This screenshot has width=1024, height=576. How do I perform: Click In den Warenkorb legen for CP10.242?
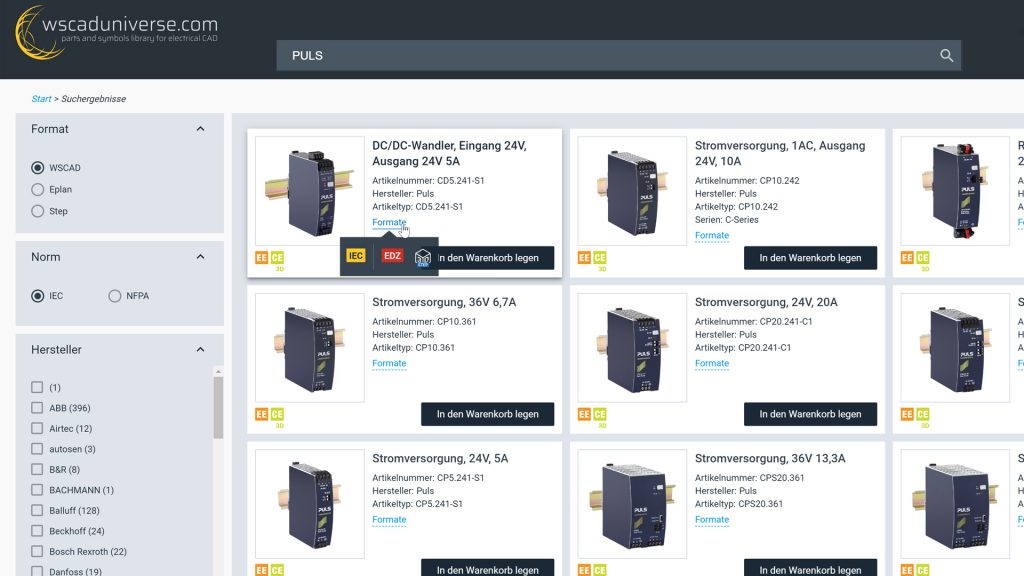tap(810, 257)
